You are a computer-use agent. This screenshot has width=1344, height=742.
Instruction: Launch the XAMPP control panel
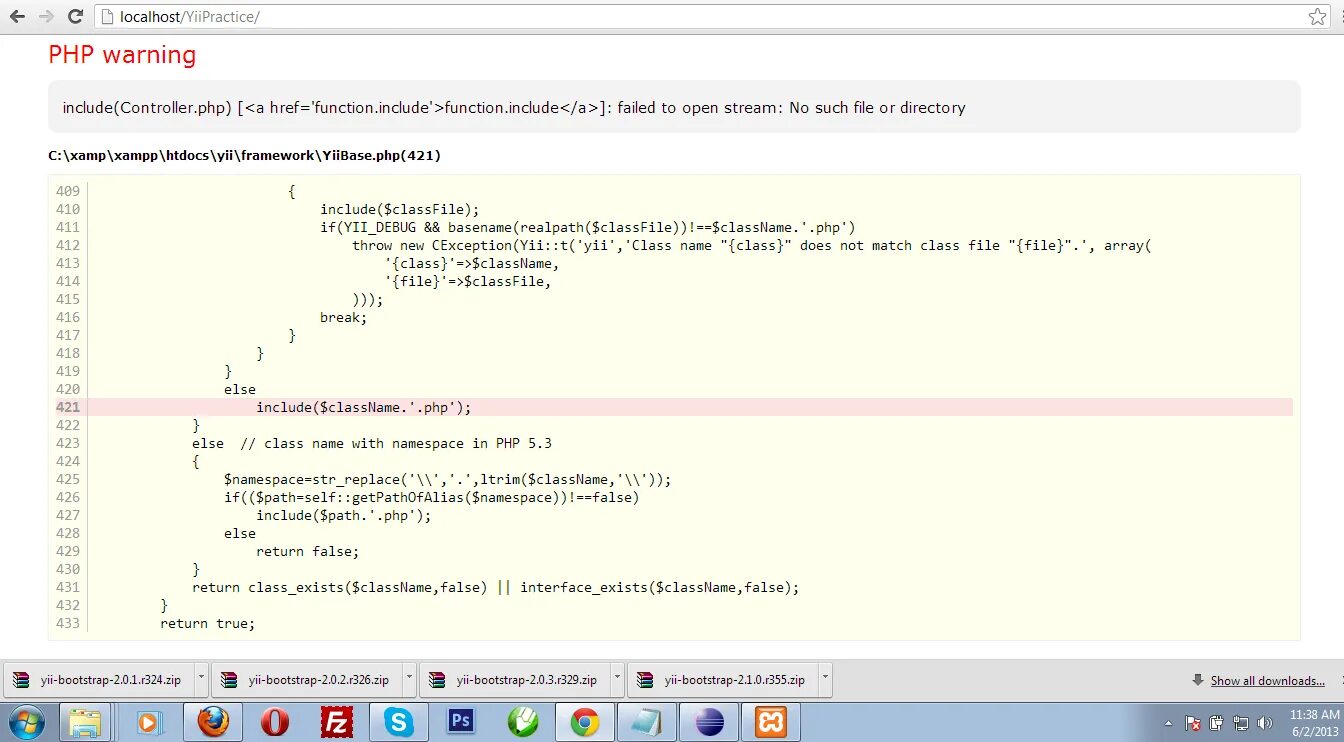tap(771, 721)
